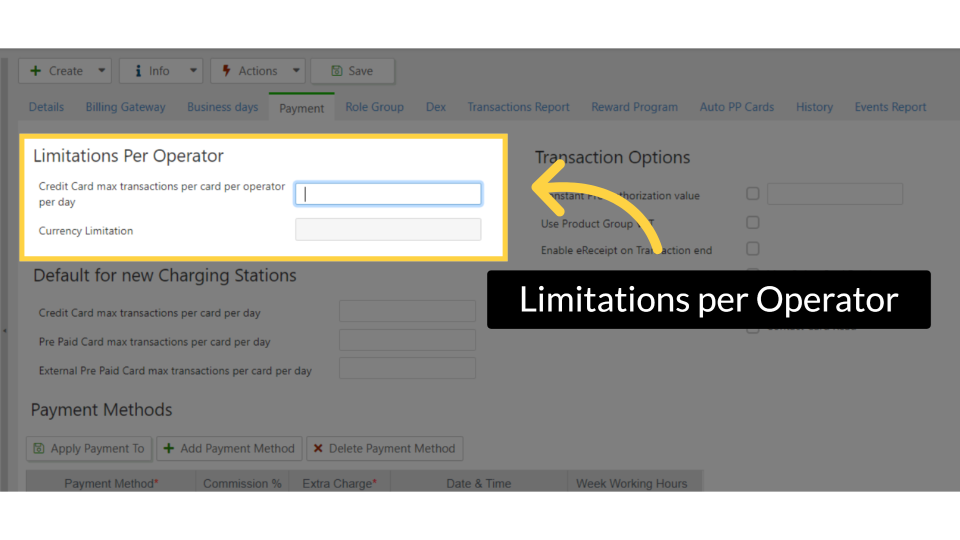This screenshot has height=540, width=960.
Task: Focus the Credit Card max transactions per operator field
Action: (388, 194)
